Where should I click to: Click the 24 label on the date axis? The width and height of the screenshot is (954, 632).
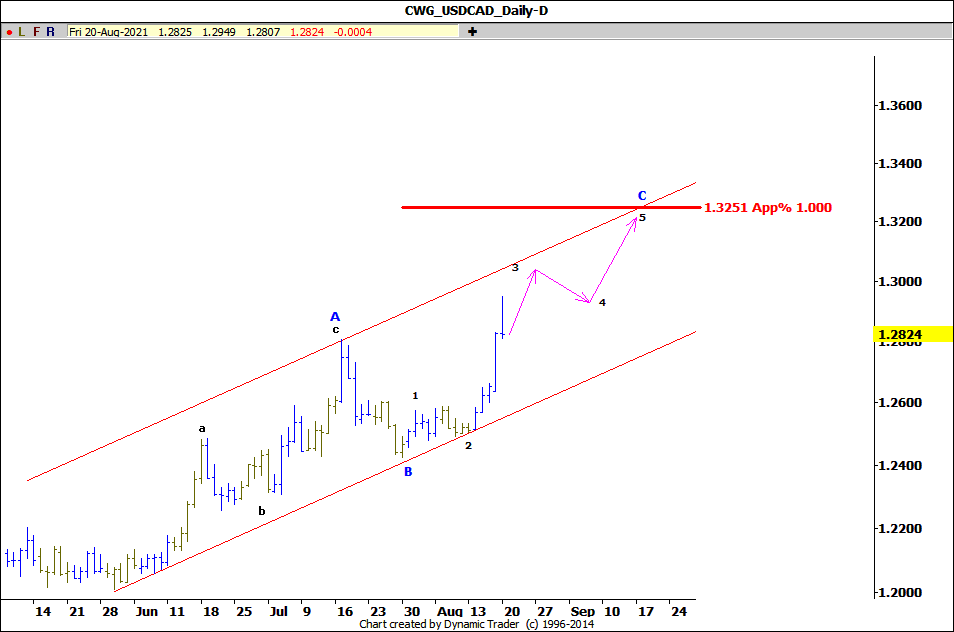point(679,611)
